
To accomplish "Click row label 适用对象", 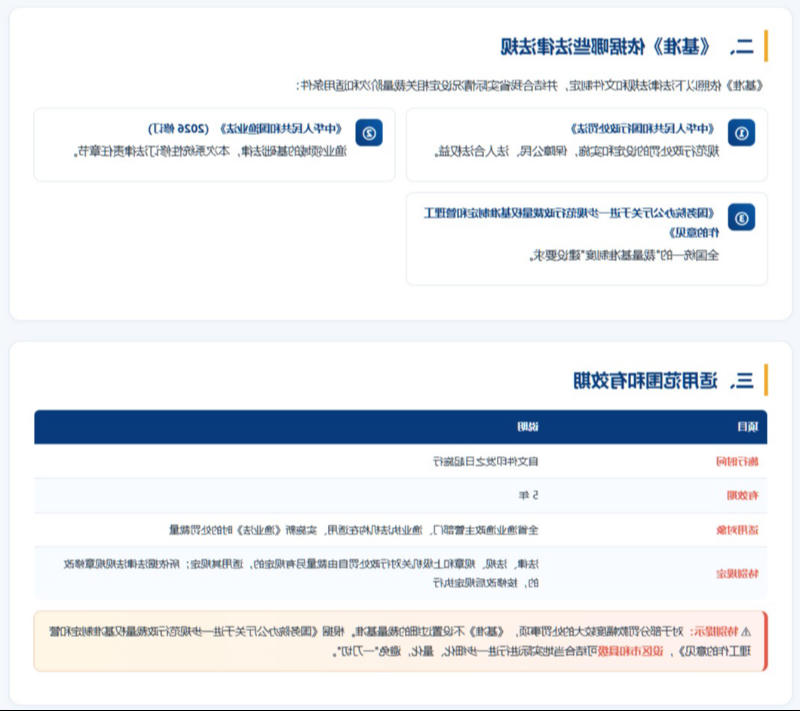I will pos(737,530).
